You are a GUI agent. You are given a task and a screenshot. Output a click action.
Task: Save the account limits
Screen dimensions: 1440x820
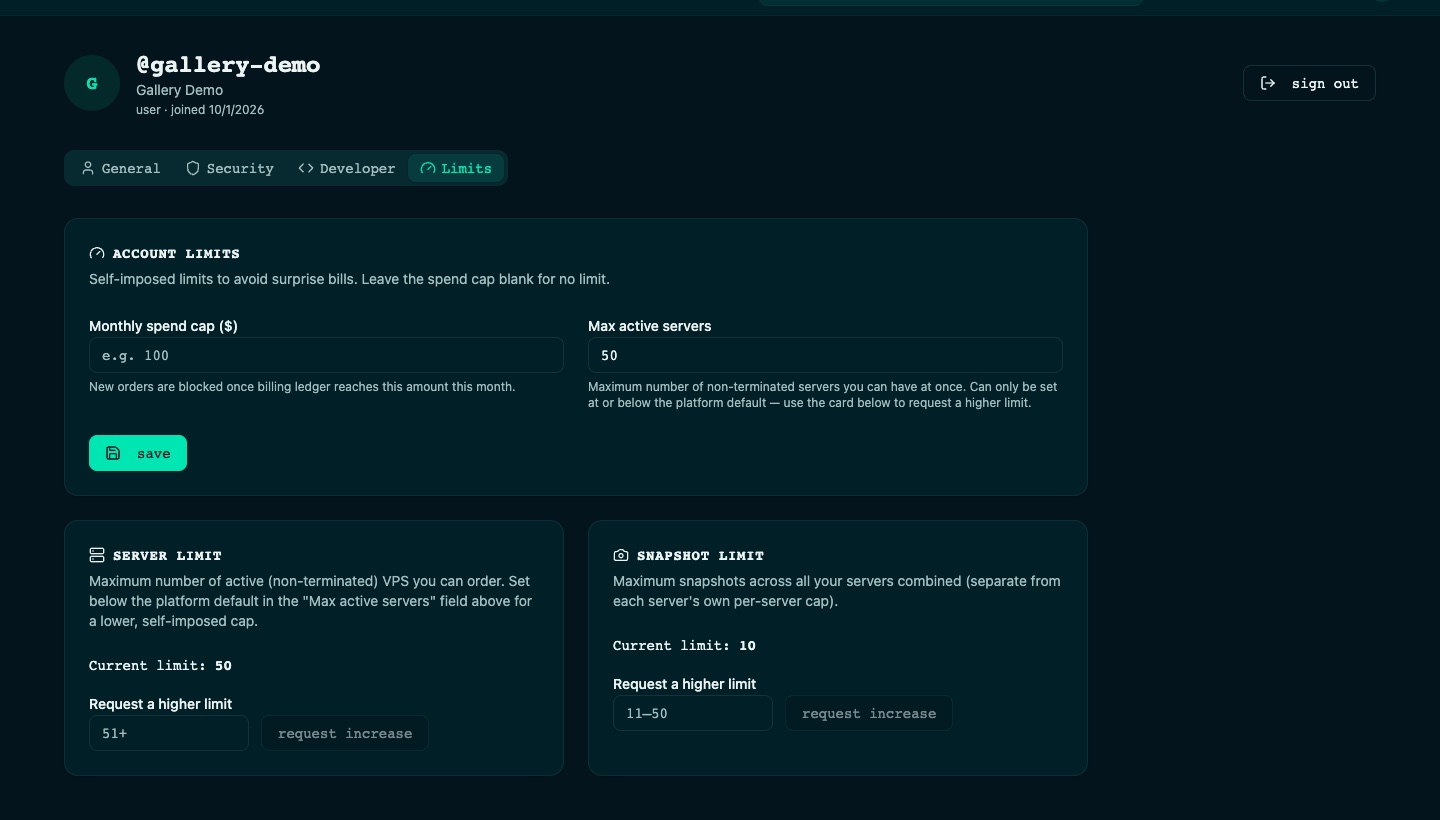pyautogui.click(x=138, y=453)
